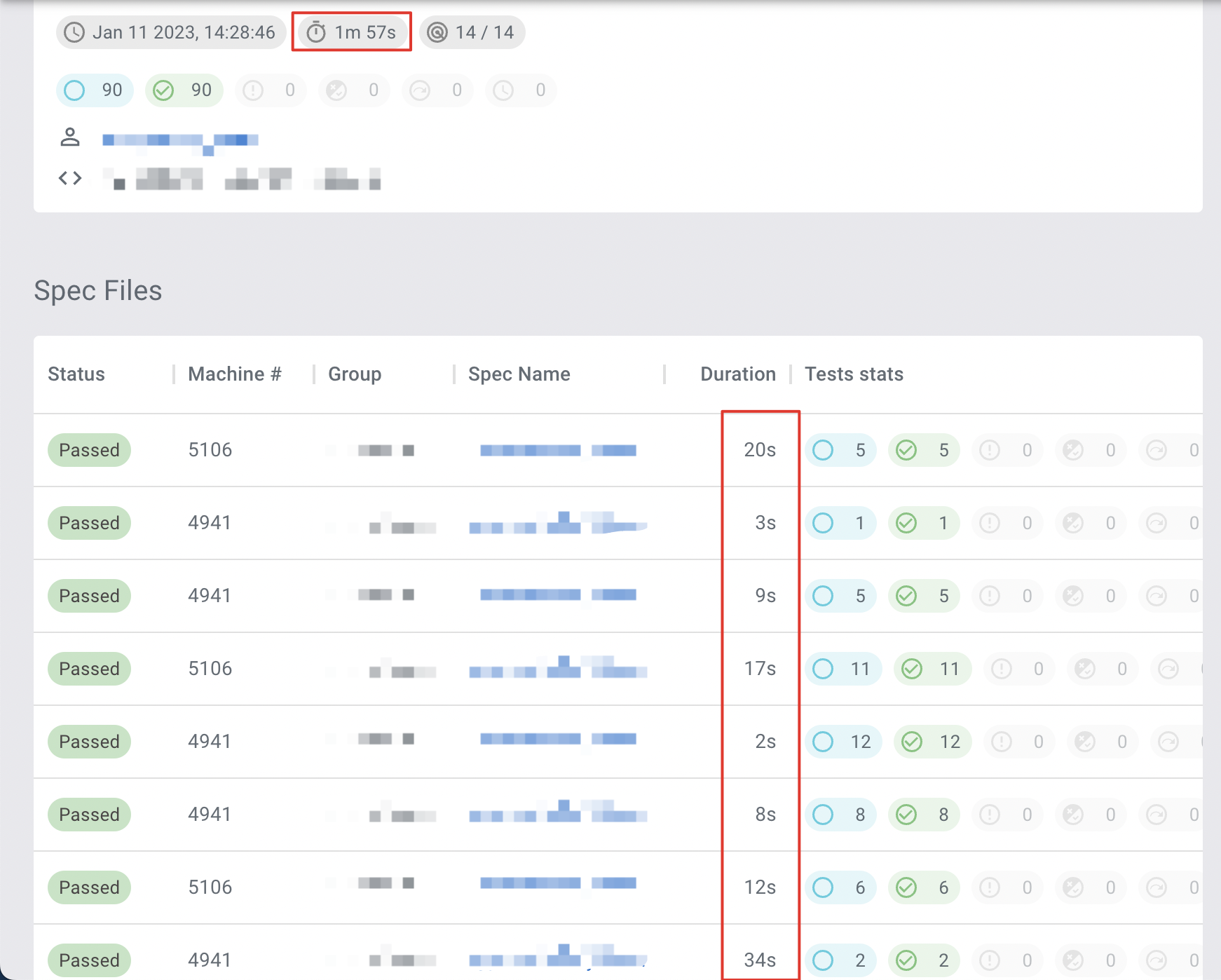Click the blue total tests icon showing 90
The image size is (1221, 980).
74,90
